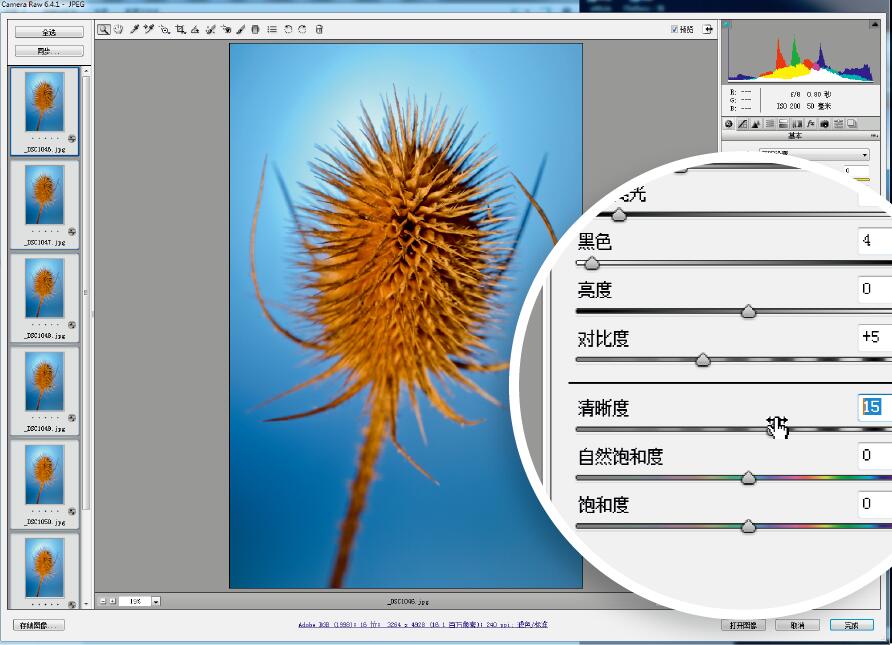Select the Zoom tool in the toolbar
The width and height of the screenshot is (892, 645).
[104, 29]
